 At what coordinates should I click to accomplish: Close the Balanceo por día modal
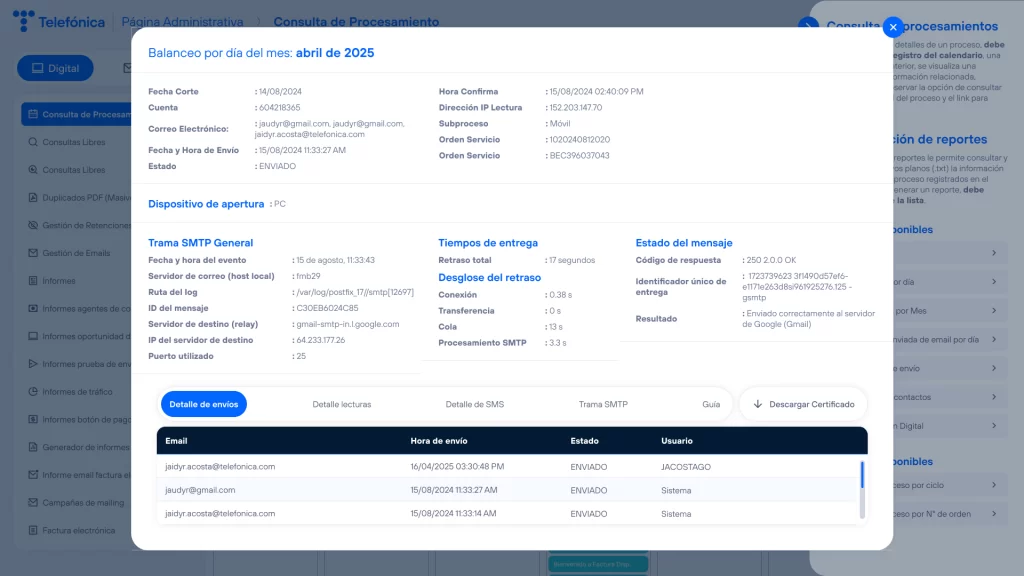[x=893, y=27]
